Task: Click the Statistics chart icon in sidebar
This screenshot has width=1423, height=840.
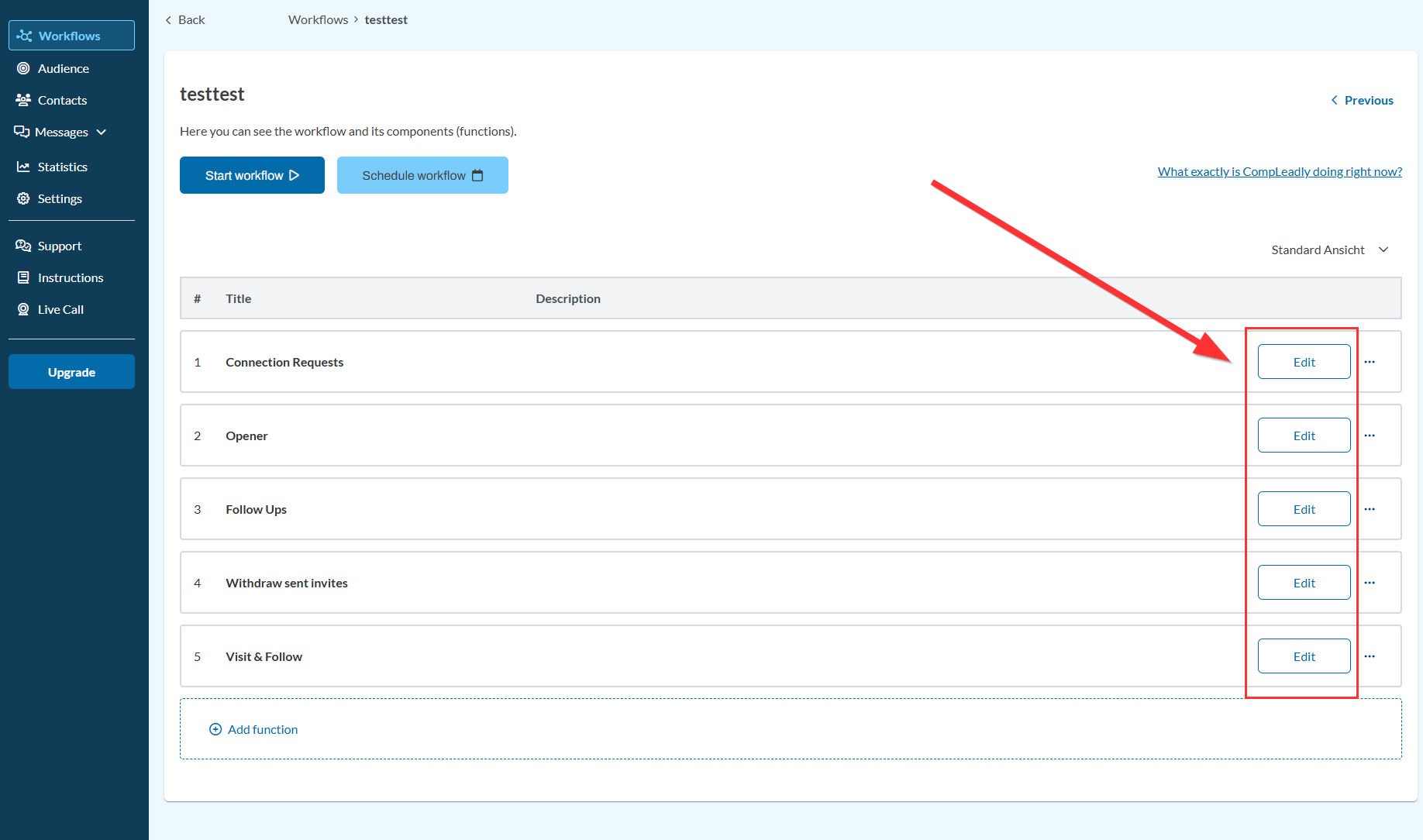Action: click(x=23, y=167)
